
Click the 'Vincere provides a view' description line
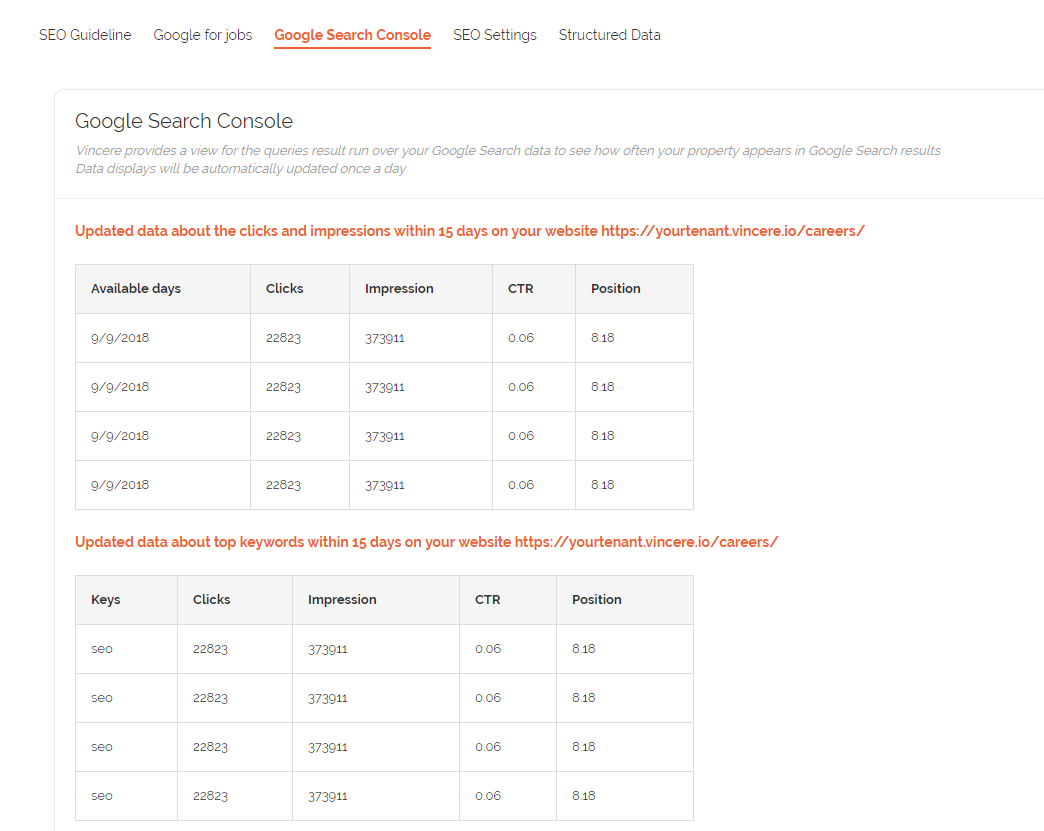tap(507, 150)
